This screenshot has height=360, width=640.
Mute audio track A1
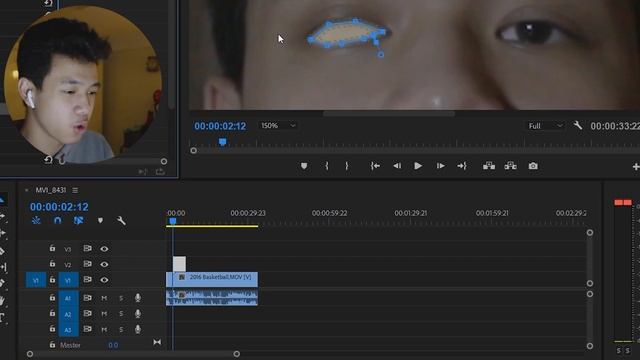click(104, 298)
